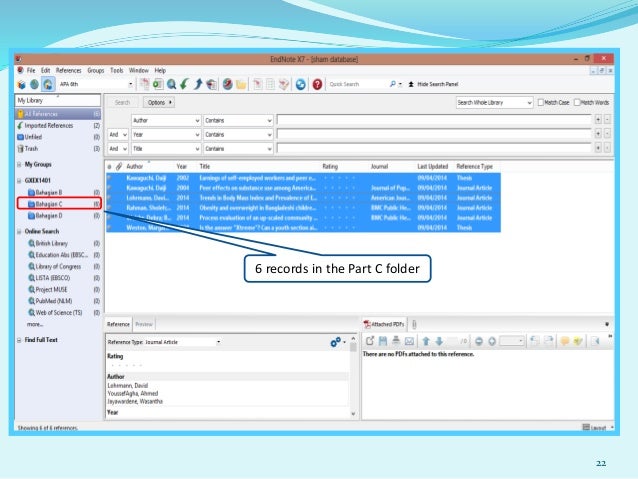The width and height of the screenshot is (638, 479).
Task: Click Save PDF icon in PDF toolbar
Action: 383,341
